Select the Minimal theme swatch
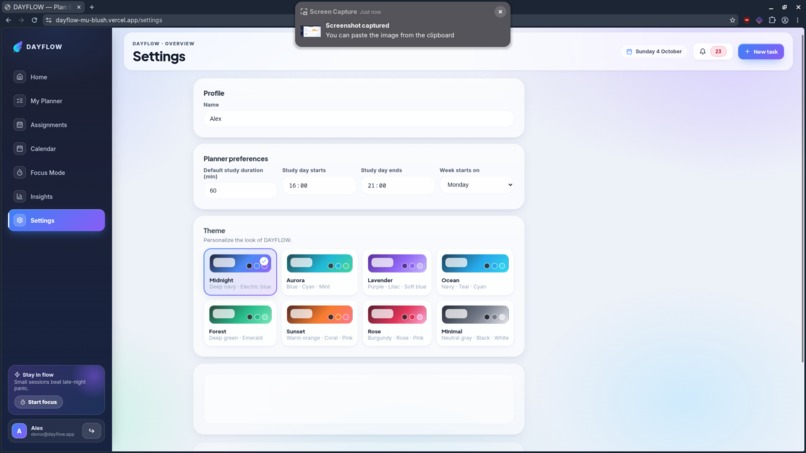806x453 pixels. click(x=475, y=323)
